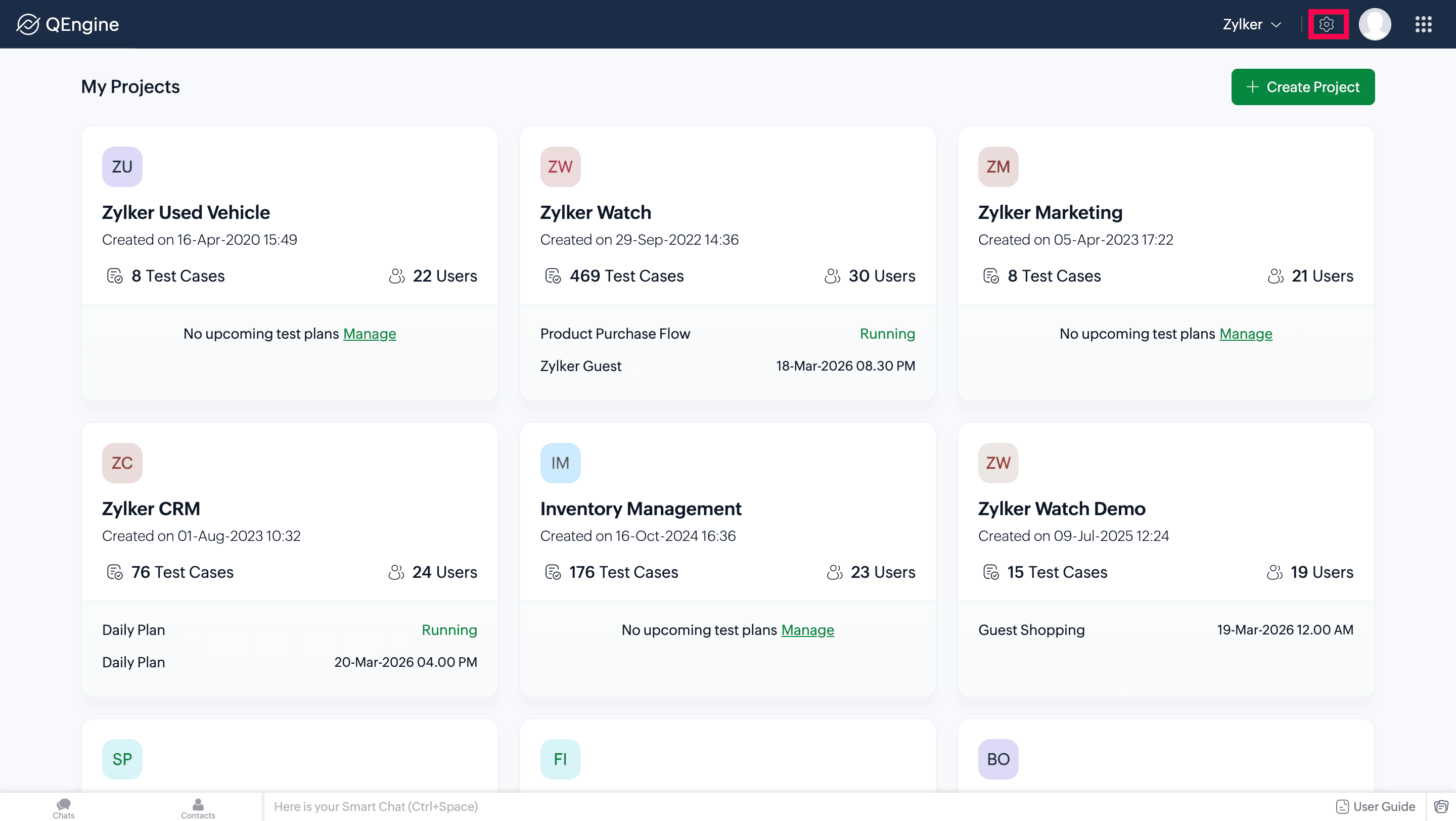Open the Inventory Management project
1456x821 pixels.
coord(641,509)
